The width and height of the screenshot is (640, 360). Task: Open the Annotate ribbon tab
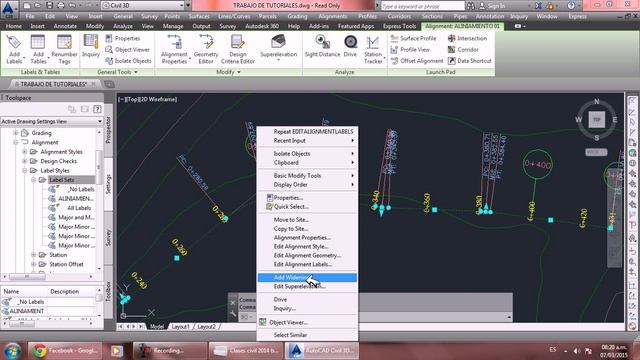click(65, 26)
